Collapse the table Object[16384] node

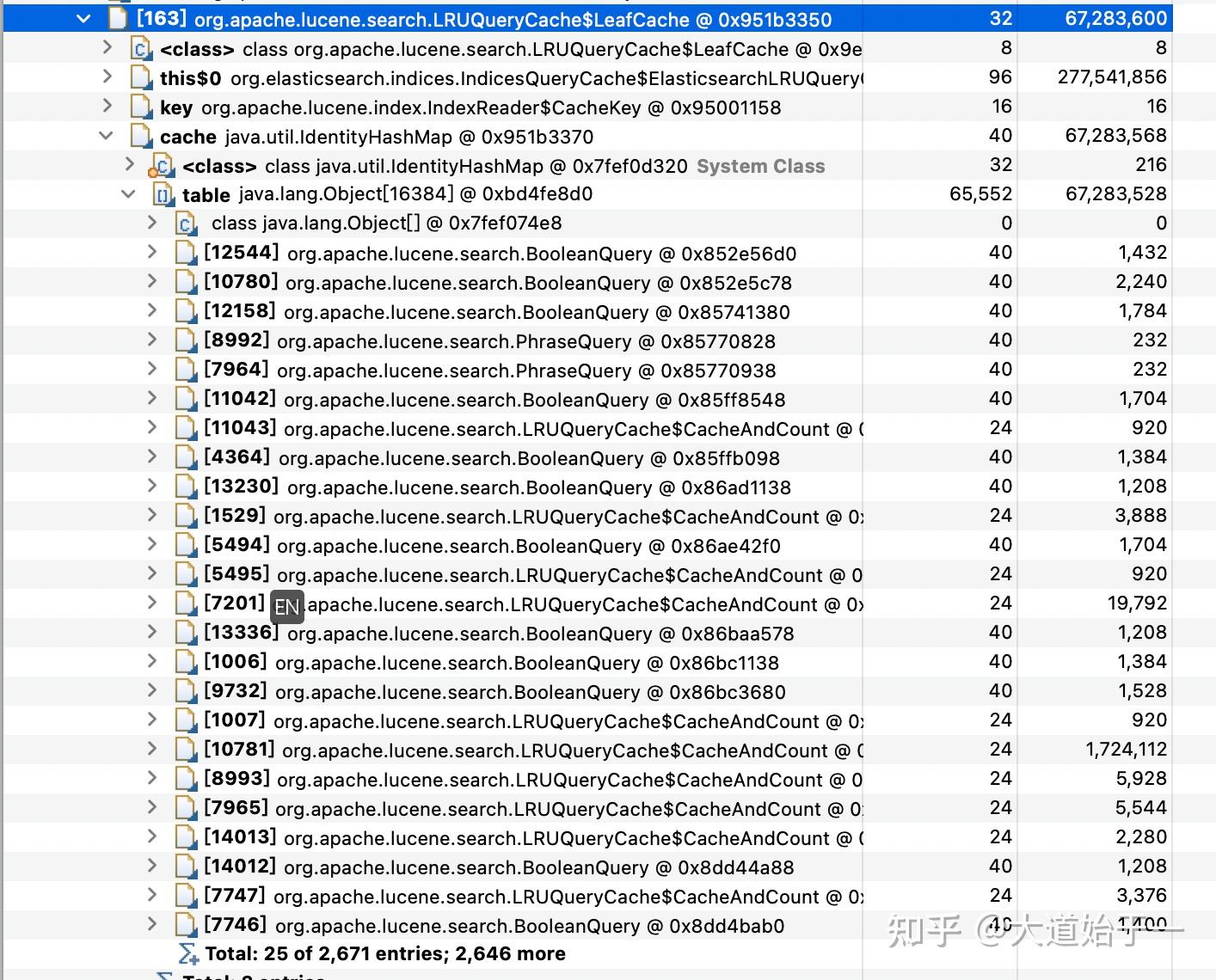point(128,194)
